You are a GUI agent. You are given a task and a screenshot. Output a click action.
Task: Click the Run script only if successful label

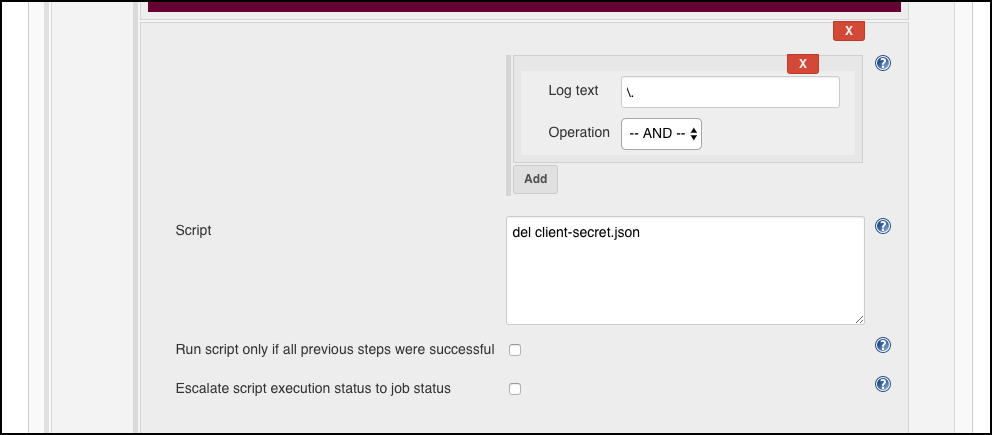coord(335,349)
